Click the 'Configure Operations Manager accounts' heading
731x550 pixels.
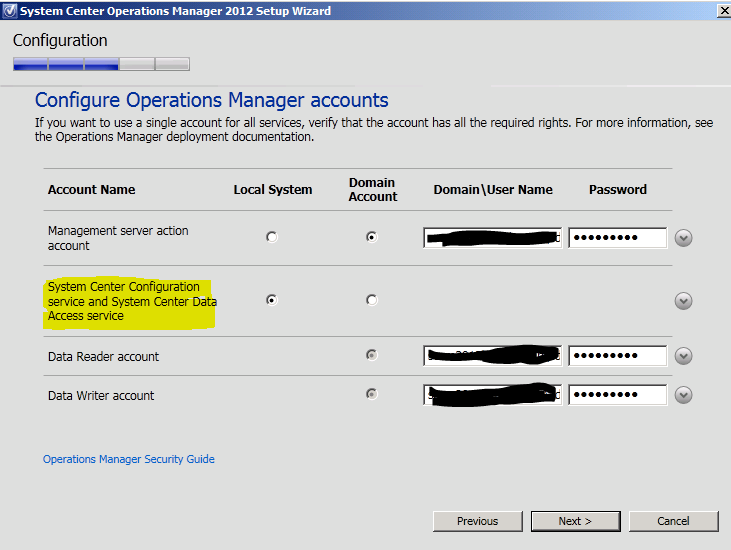[212, 100]
